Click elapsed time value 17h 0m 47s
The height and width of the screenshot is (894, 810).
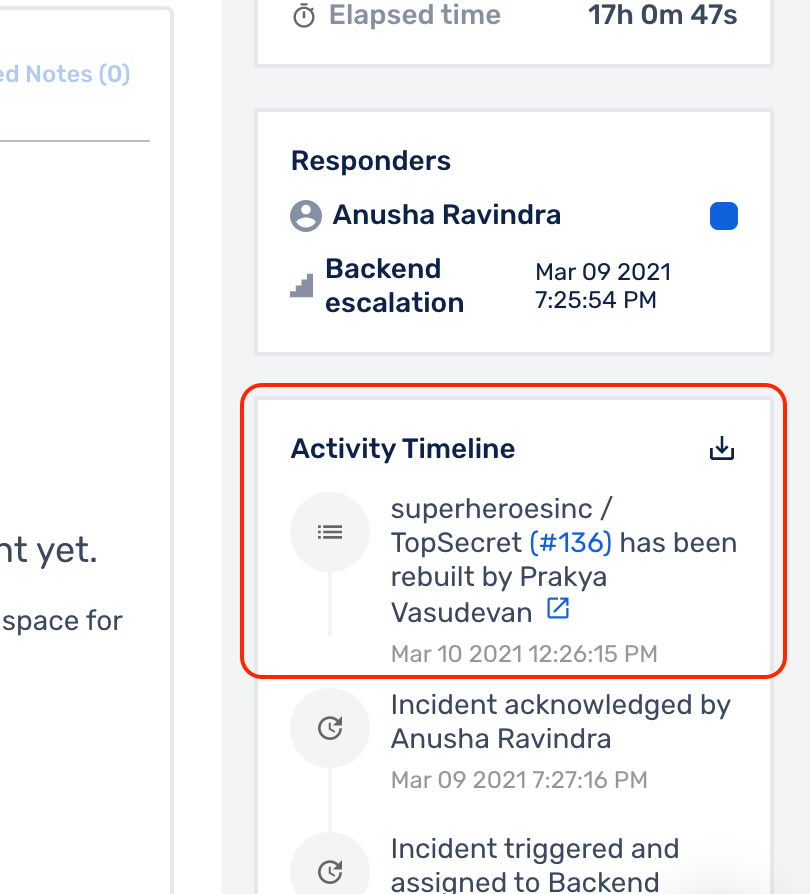pyautogui.click(x=663, y=15)
